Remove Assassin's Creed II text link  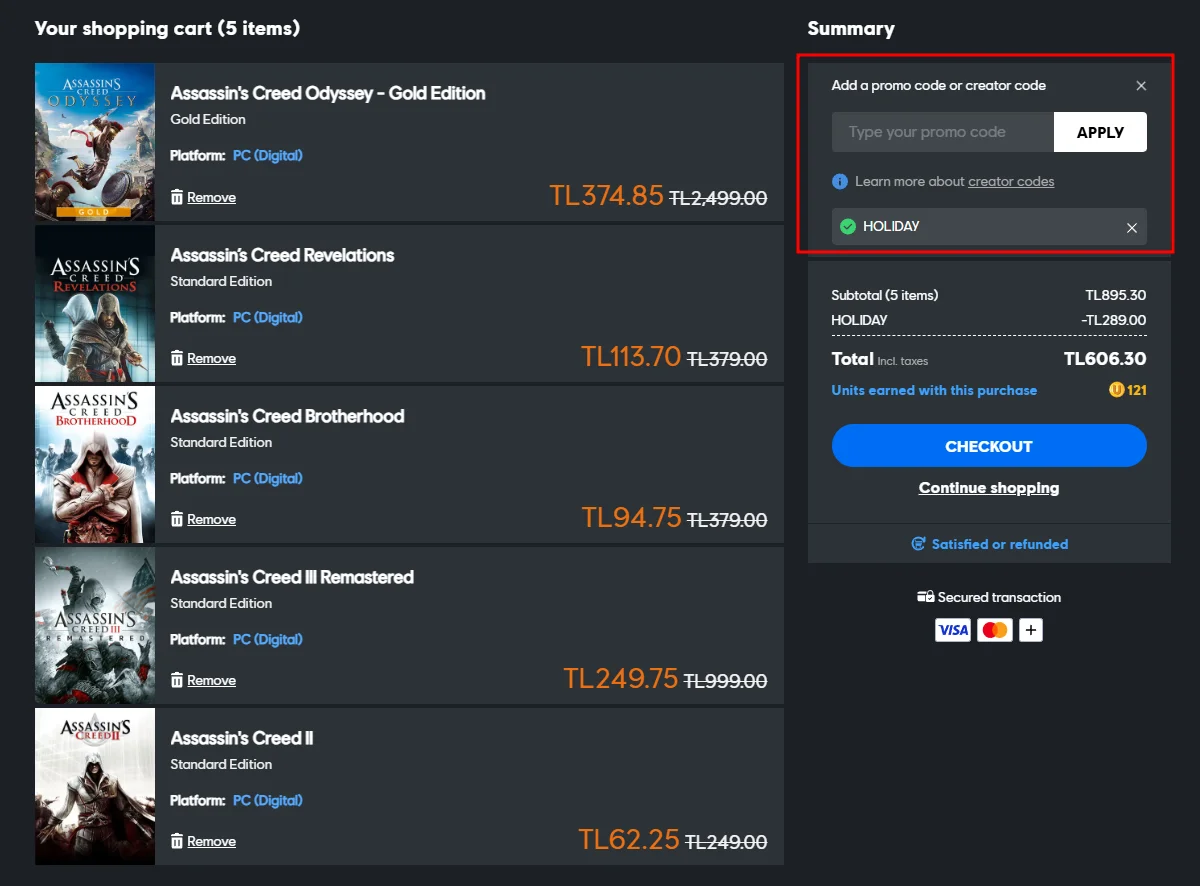[x=211, y=841]
